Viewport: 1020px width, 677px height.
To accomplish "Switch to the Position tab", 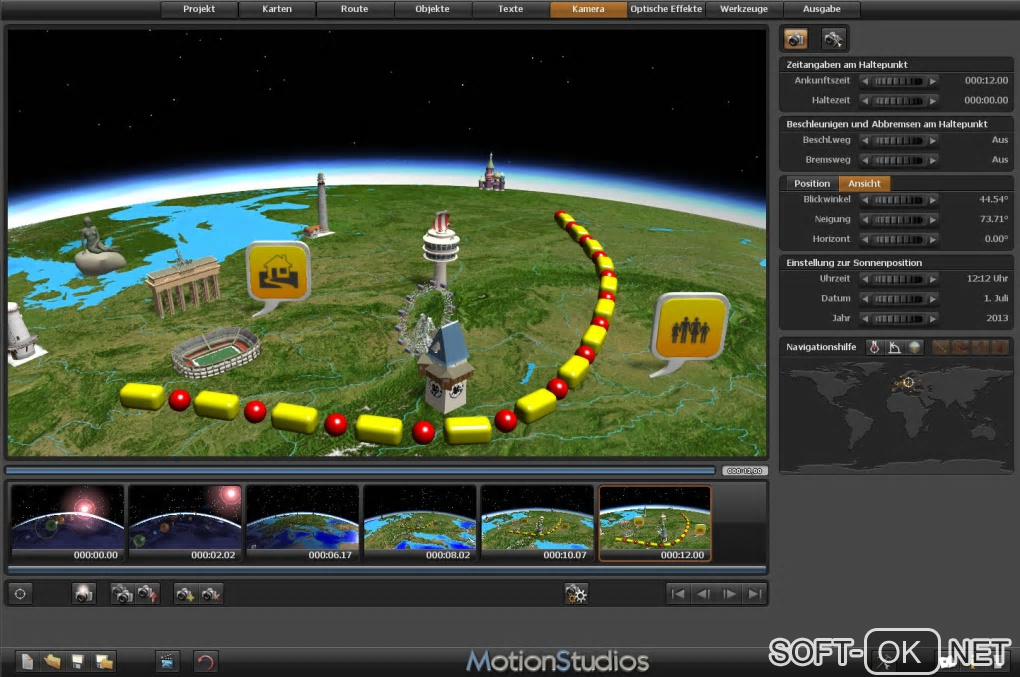I will coord(812,183).
